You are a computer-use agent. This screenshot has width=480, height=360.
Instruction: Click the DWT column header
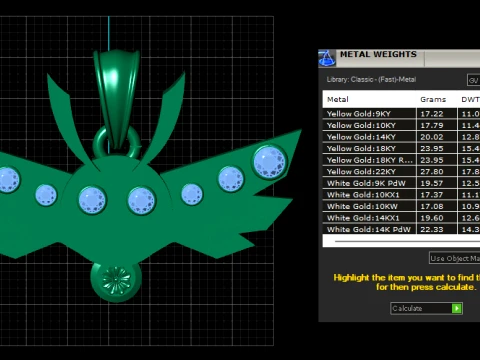click(469, 99)
